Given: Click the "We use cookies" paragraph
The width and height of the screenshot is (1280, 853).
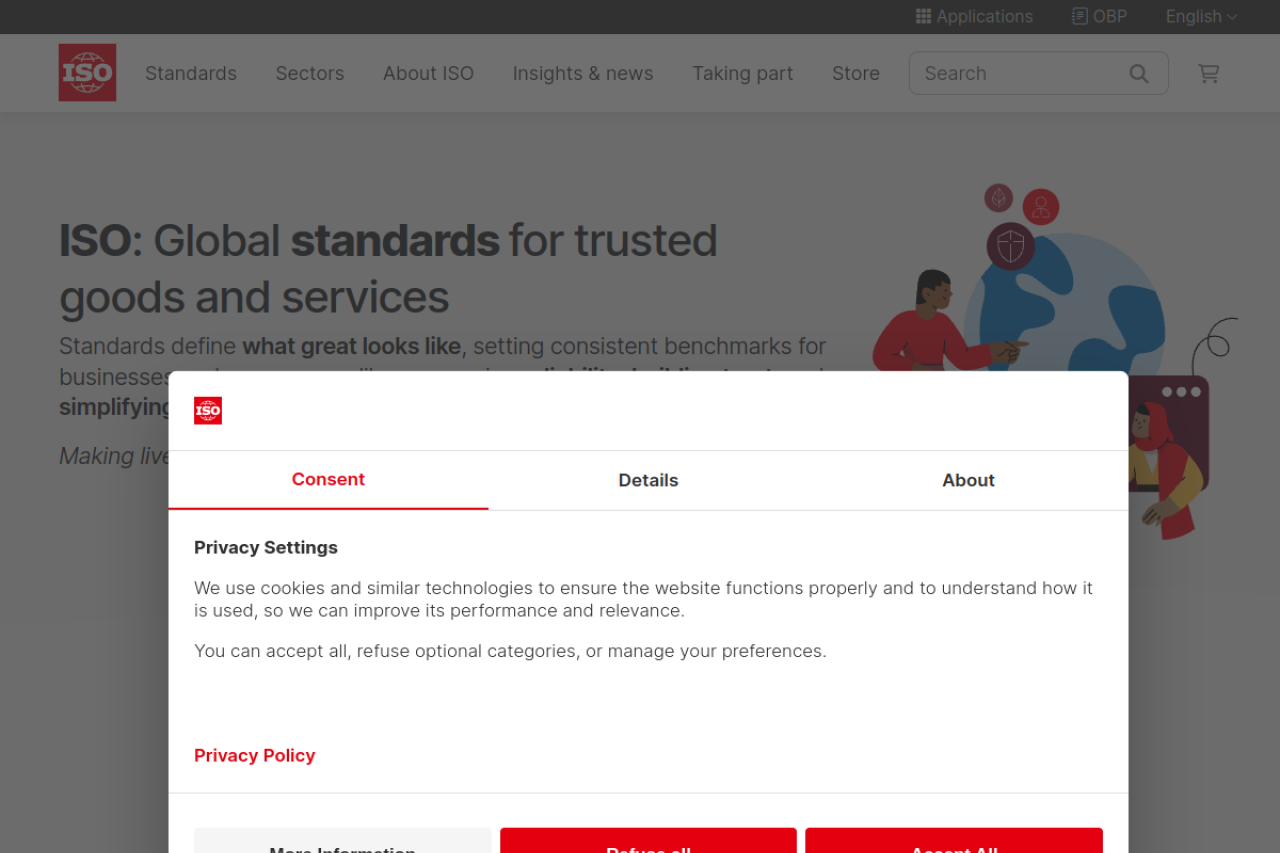Looking at the screenshot, I should 643,599.
